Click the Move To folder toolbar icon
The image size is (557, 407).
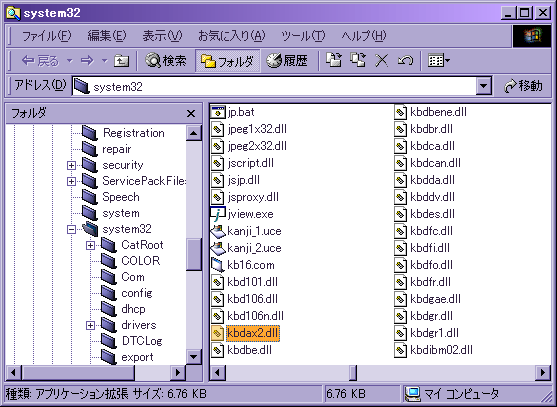click(334, 60)
